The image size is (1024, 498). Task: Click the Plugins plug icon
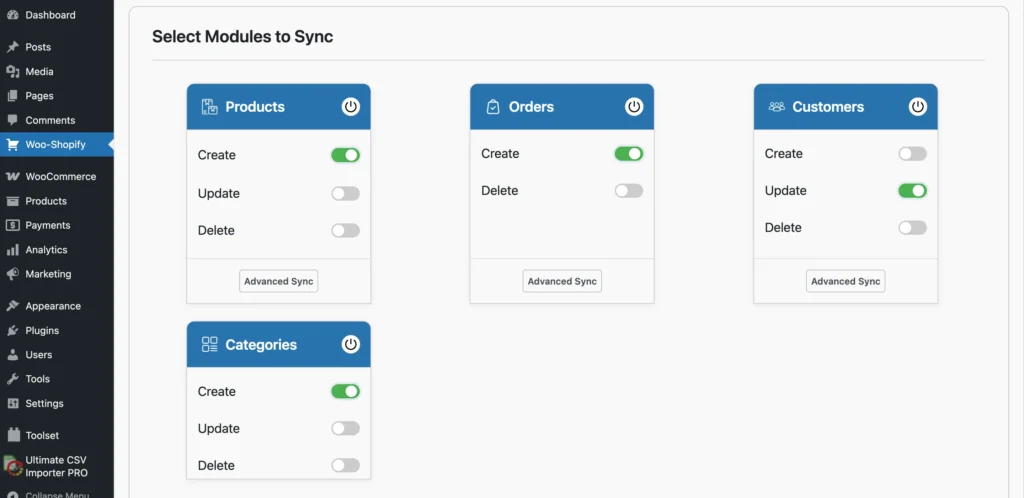click(12, 330)
